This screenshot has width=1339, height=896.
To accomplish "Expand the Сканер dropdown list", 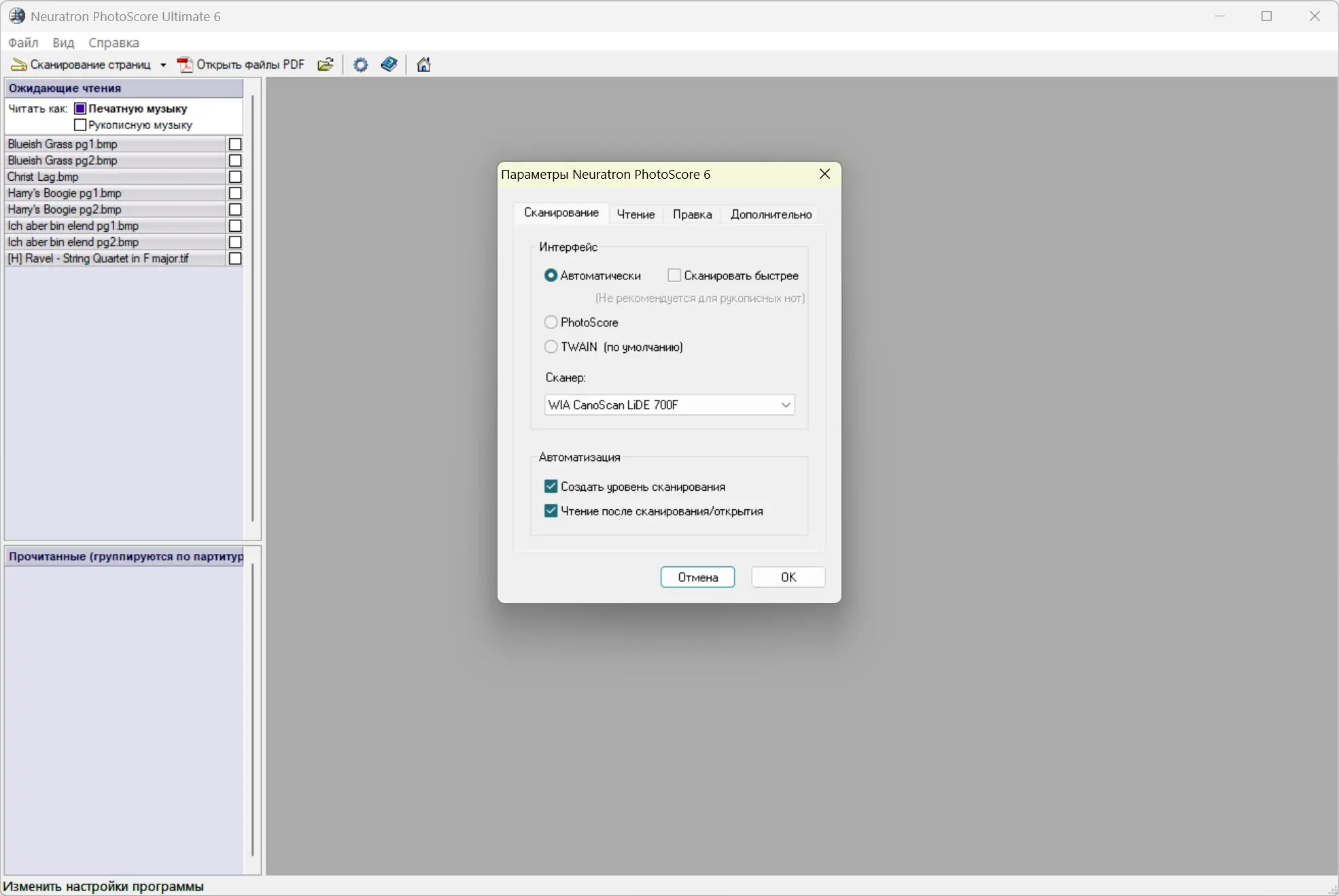I will tap(785, 405).
